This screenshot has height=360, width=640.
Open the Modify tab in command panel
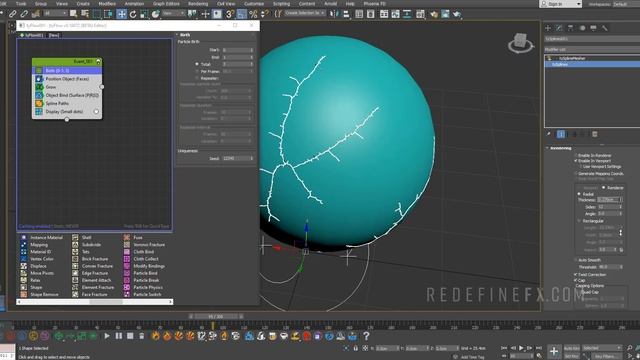click(x=559, y=28)
